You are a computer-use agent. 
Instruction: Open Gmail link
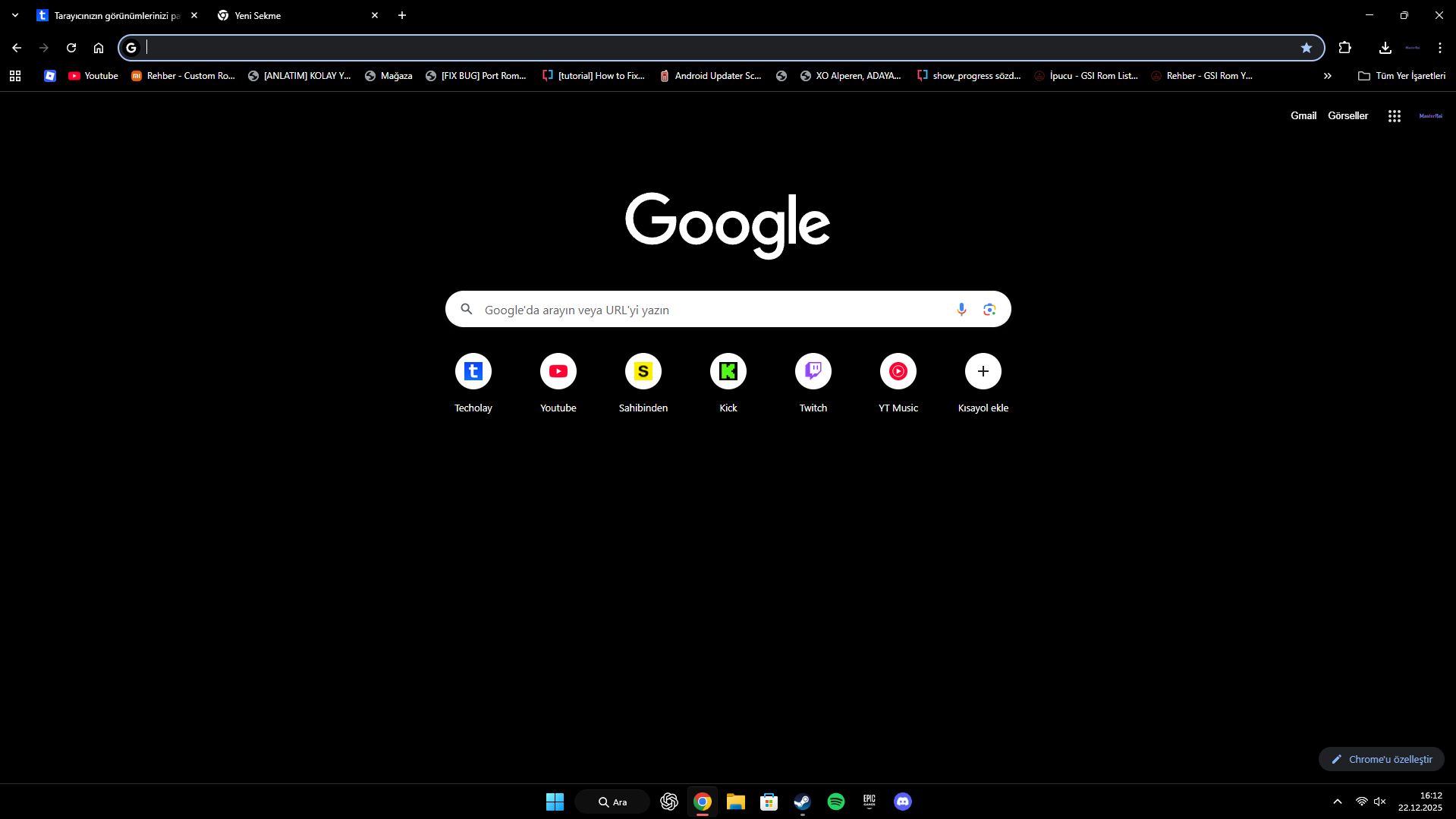click(x=1303, y=116)
